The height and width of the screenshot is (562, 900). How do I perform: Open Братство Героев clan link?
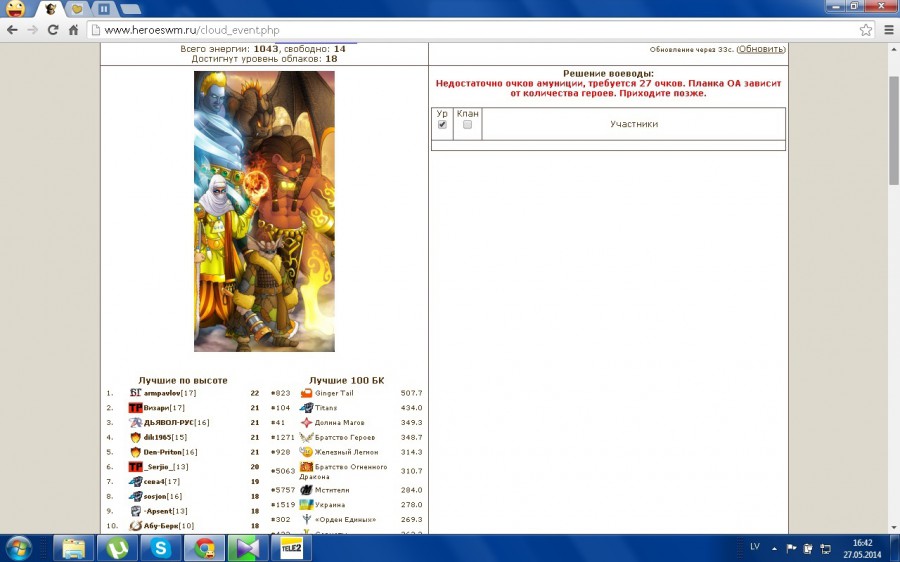tap(345, 437)
